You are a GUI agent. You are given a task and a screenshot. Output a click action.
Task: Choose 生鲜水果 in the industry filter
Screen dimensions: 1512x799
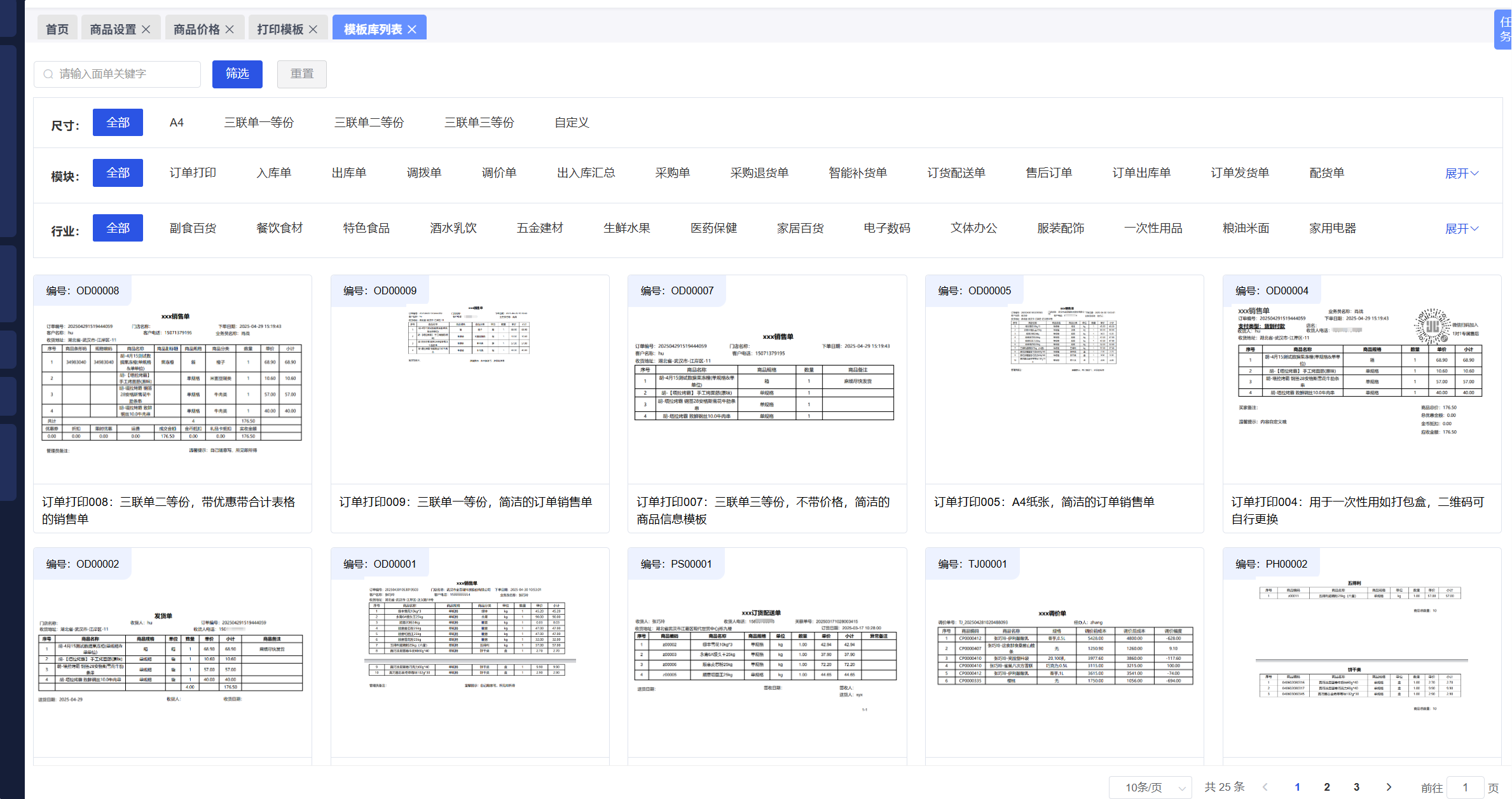[626, 228]
